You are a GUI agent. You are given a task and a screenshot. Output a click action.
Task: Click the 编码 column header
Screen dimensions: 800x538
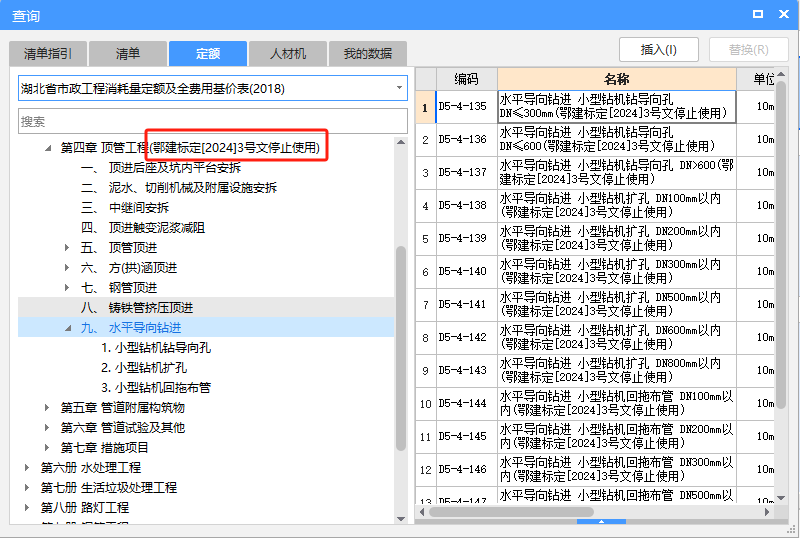tap(466, 79)
